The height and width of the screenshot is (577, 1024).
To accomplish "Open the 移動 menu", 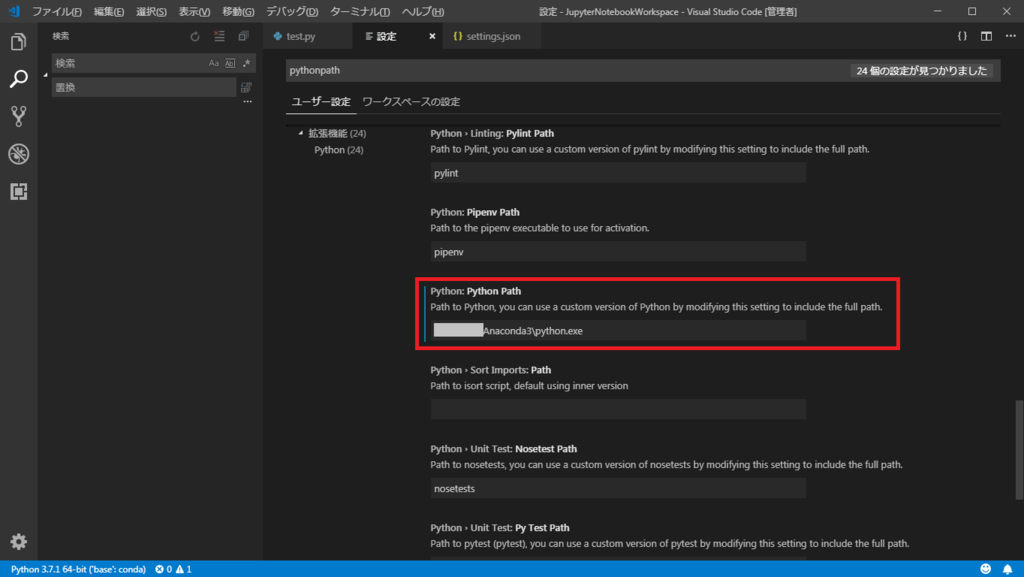I will point(238,12).
